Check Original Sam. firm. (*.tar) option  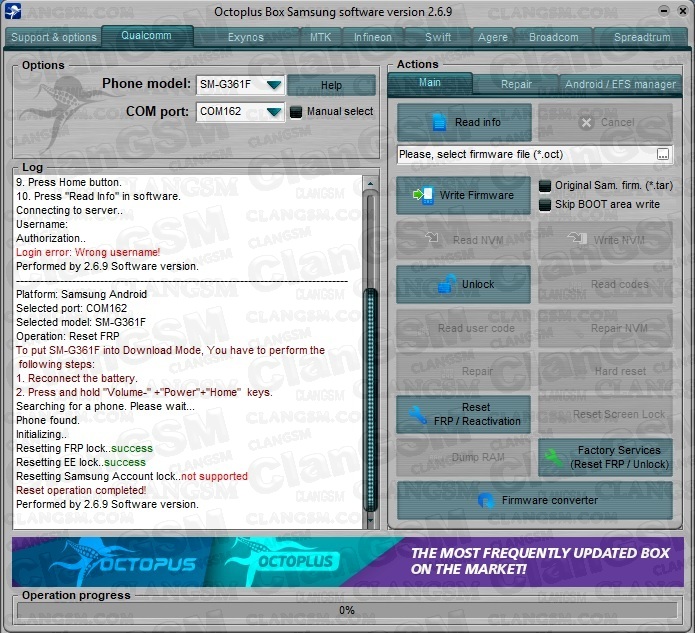point(545,186)
